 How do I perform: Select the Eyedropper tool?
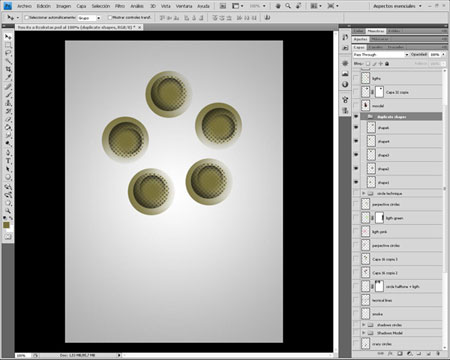point(8,77)
